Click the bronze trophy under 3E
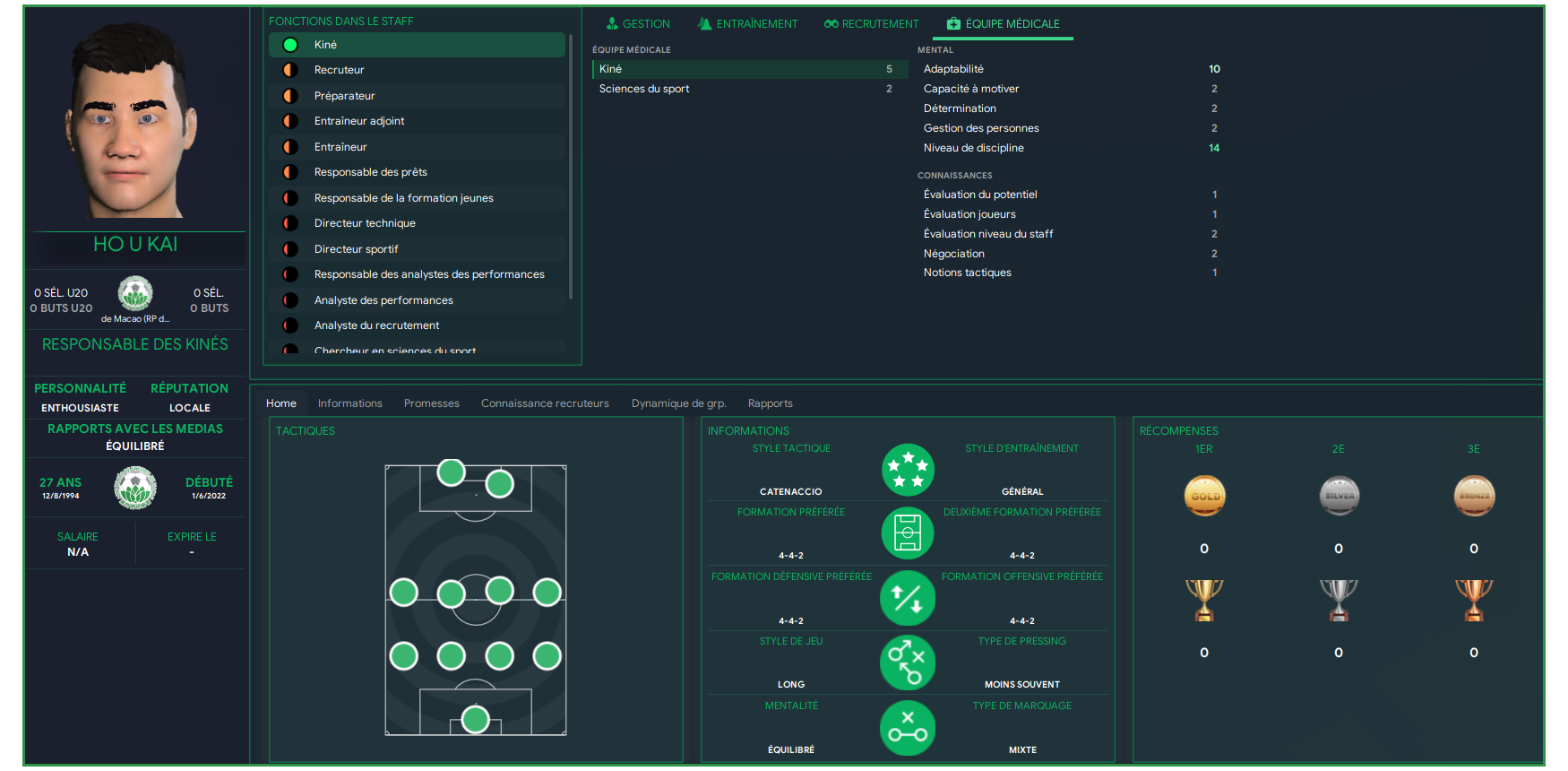 (x=1474, y=600)
